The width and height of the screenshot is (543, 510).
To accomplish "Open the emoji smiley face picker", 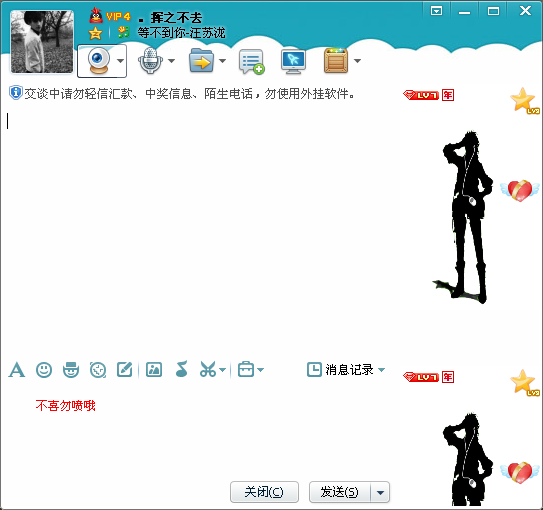I will point(44,370).
